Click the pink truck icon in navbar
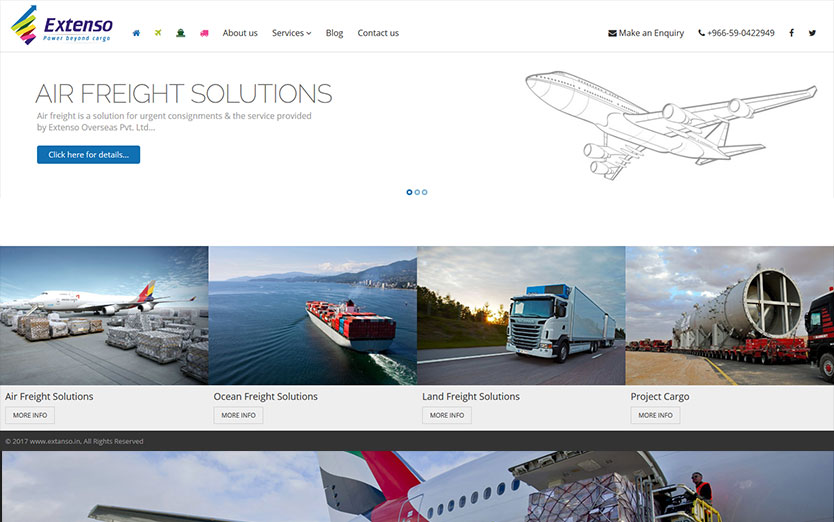The image size is (834, 522). coord(204,33)
